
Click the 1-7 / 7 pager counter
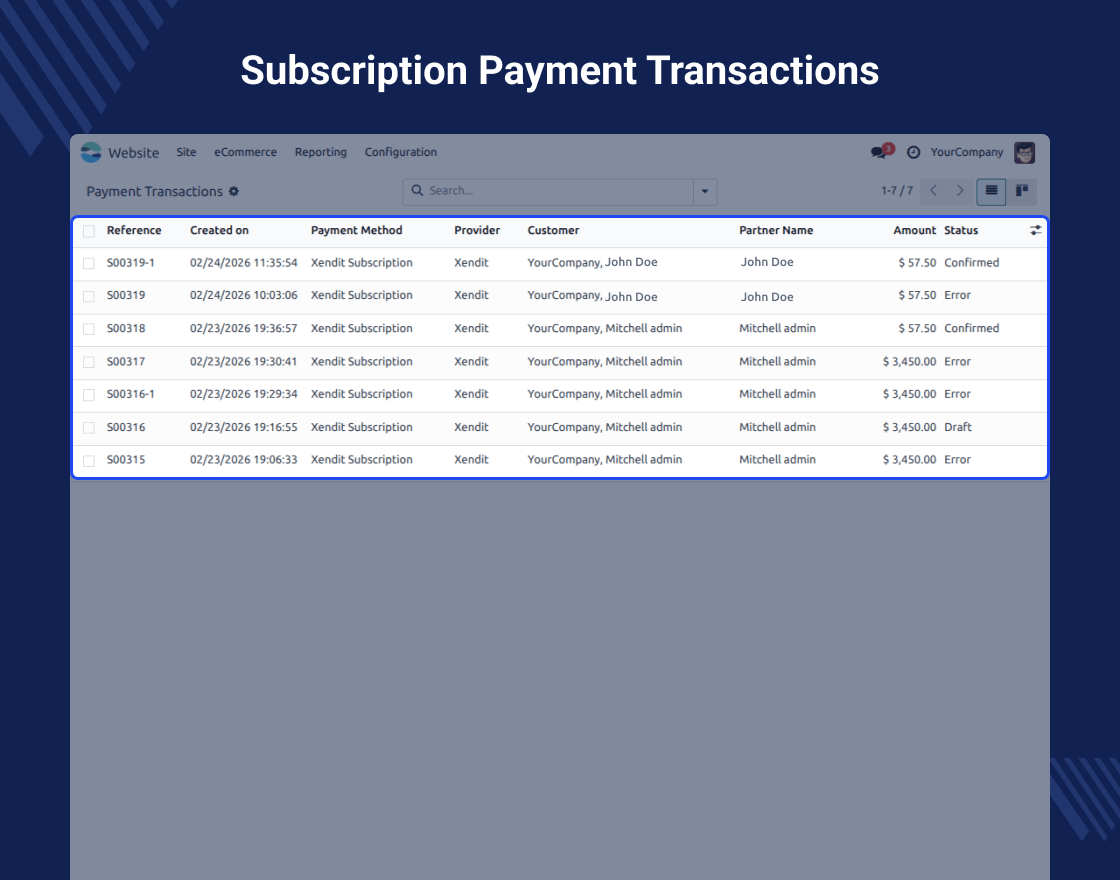896,191
